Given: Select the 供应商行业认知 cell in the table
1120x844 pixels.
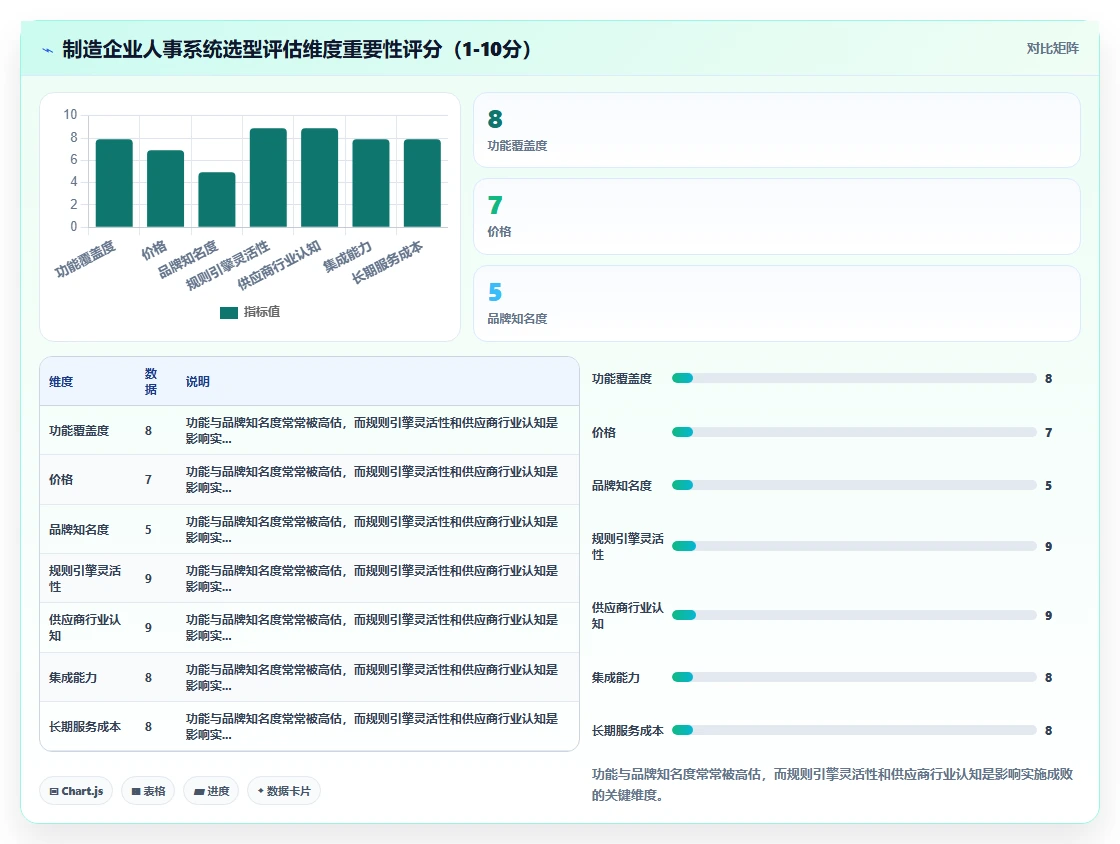Looking at the screenshot, I should point(85,628).
